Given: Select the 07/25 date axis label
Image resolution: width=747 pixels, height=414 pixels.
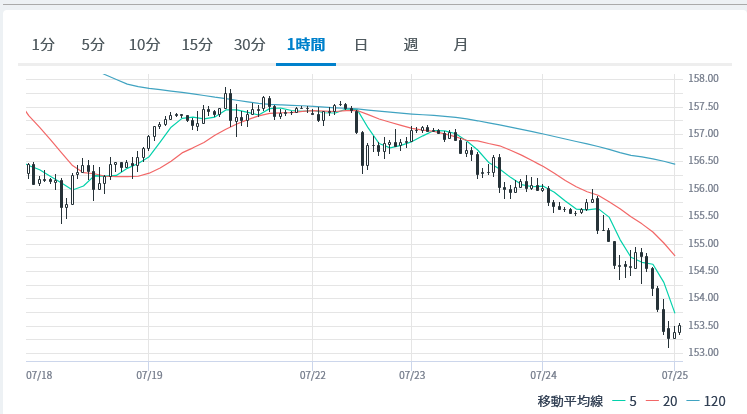Looking at the screenshot, I should (673, 376).
